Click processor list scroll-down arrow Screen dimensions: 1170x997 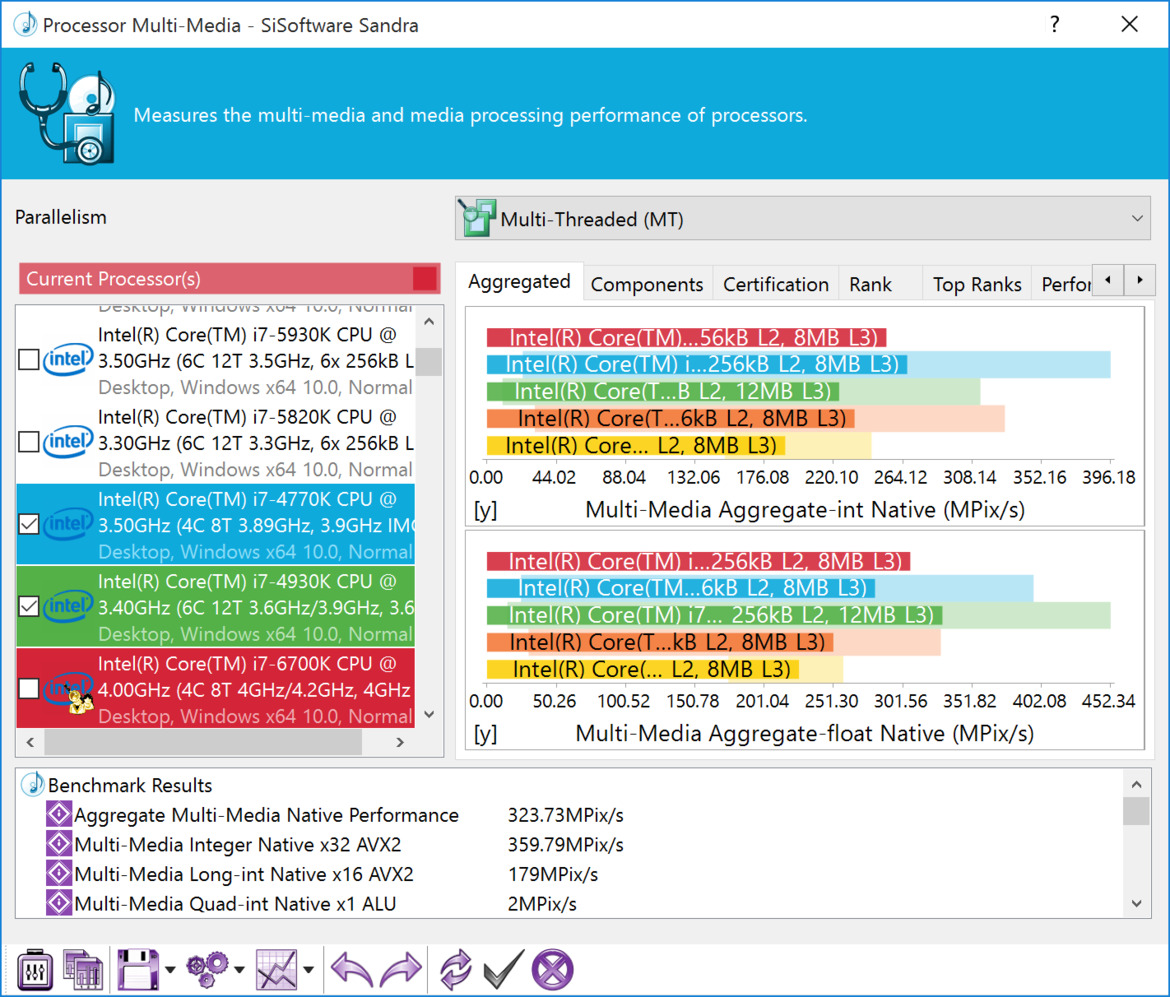pyautogui.click(x=429, y=714)
